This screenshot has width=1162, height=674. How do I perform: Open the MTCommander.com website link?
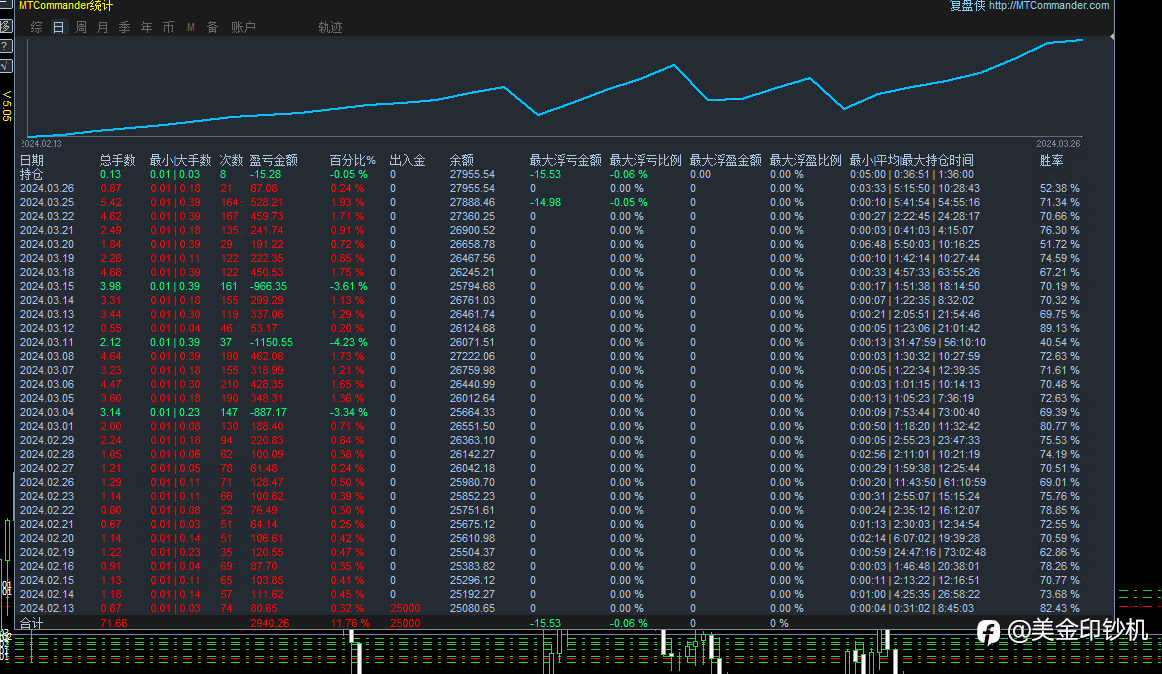tap(1049, 6)
